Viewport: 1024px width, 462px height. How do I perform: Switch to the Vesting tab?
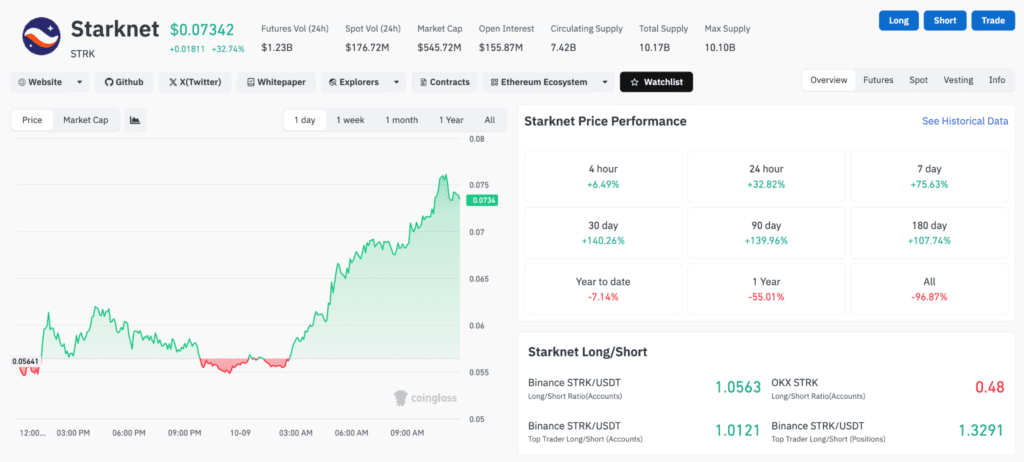[x=958, y=80]
